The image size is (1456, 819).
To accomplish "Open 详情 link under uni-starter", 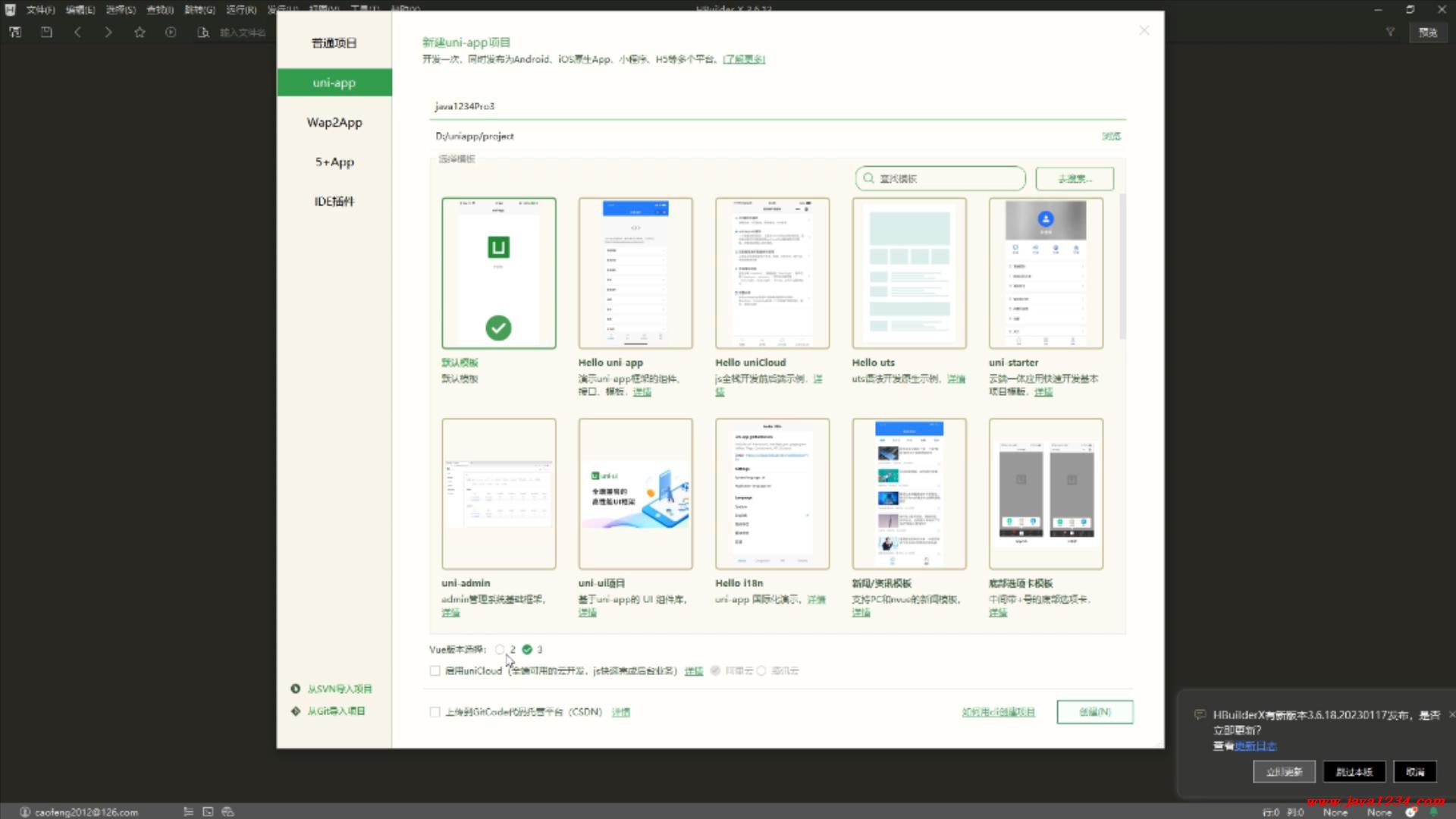I will 1043,392.
